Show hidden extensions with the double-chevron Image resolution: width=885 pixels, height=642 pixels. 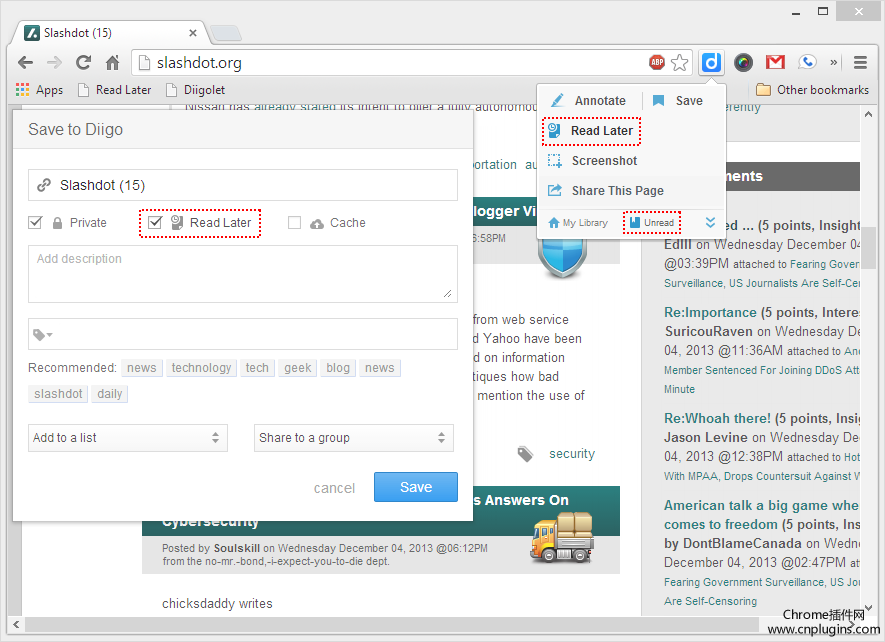click(833, 62)
